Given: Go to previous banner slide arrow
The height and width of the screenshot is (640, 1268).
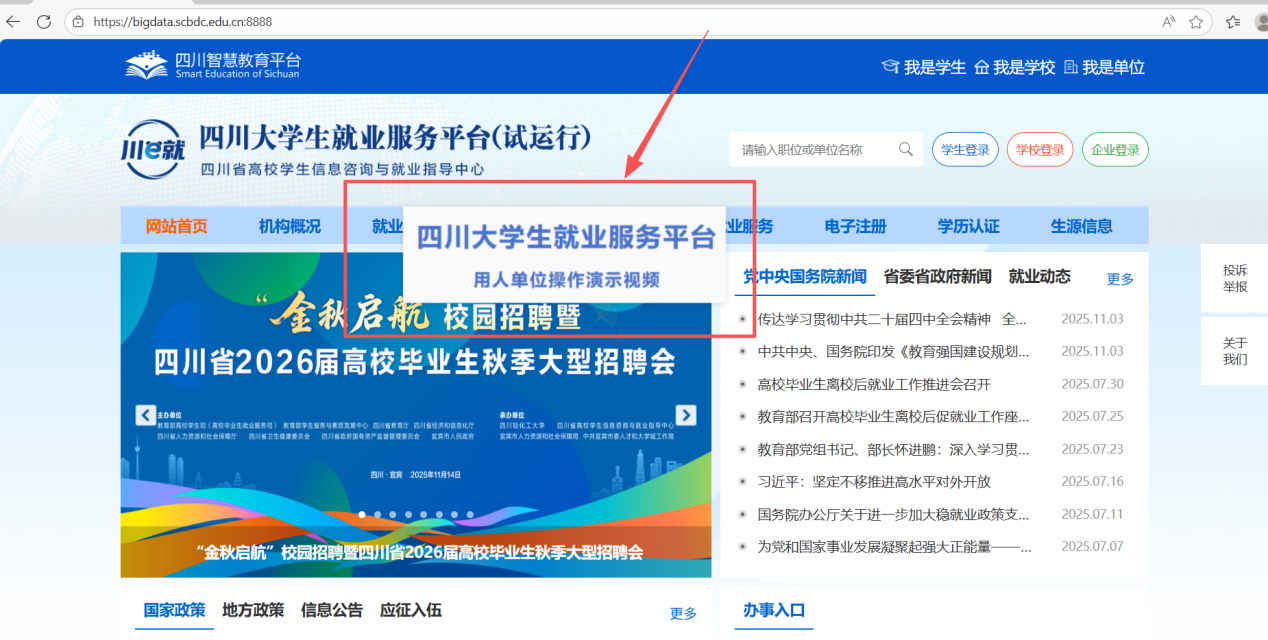Looking at the screenshot, I should click(x=146, y=415).
